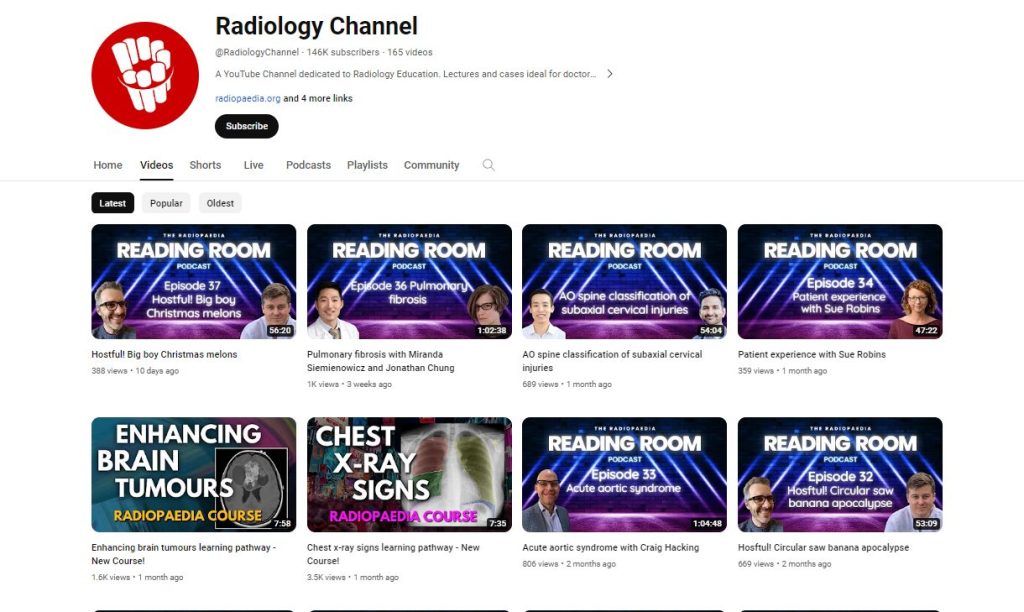The height and width of the screenshot is (612, 1024).
Task: Select the Latest sort chip
Action: tap(112, 203)
